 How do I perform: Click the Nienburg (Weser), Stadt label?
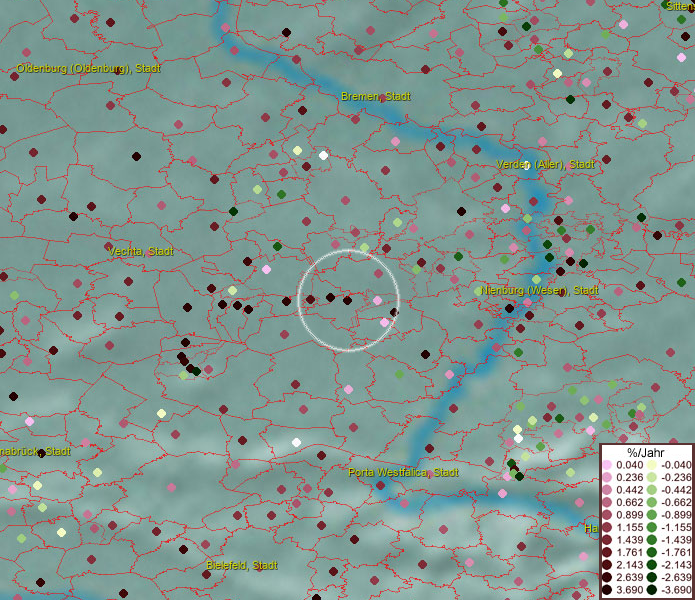point(539,290)
